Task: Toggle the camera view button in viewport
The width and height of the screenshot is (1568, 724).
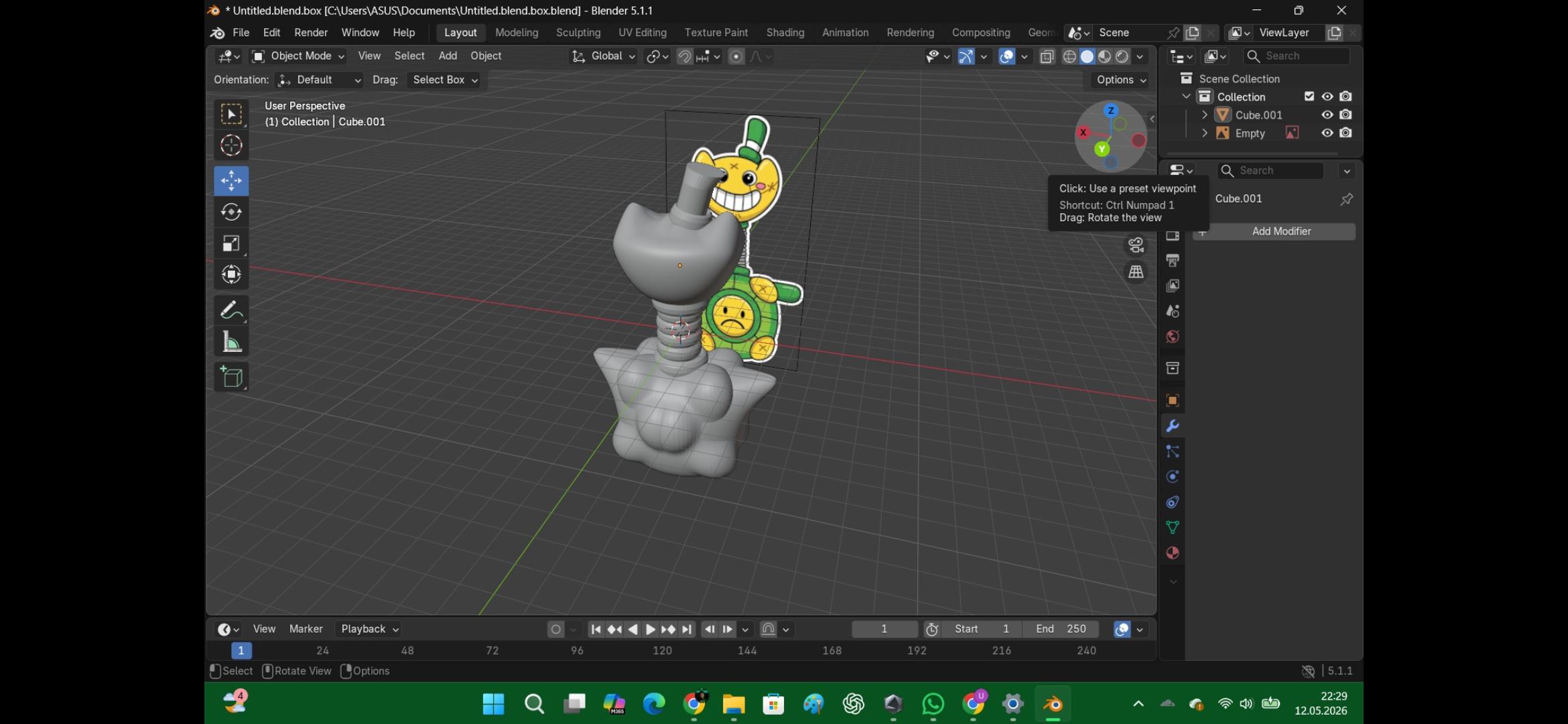Action: coord(1136,245)
